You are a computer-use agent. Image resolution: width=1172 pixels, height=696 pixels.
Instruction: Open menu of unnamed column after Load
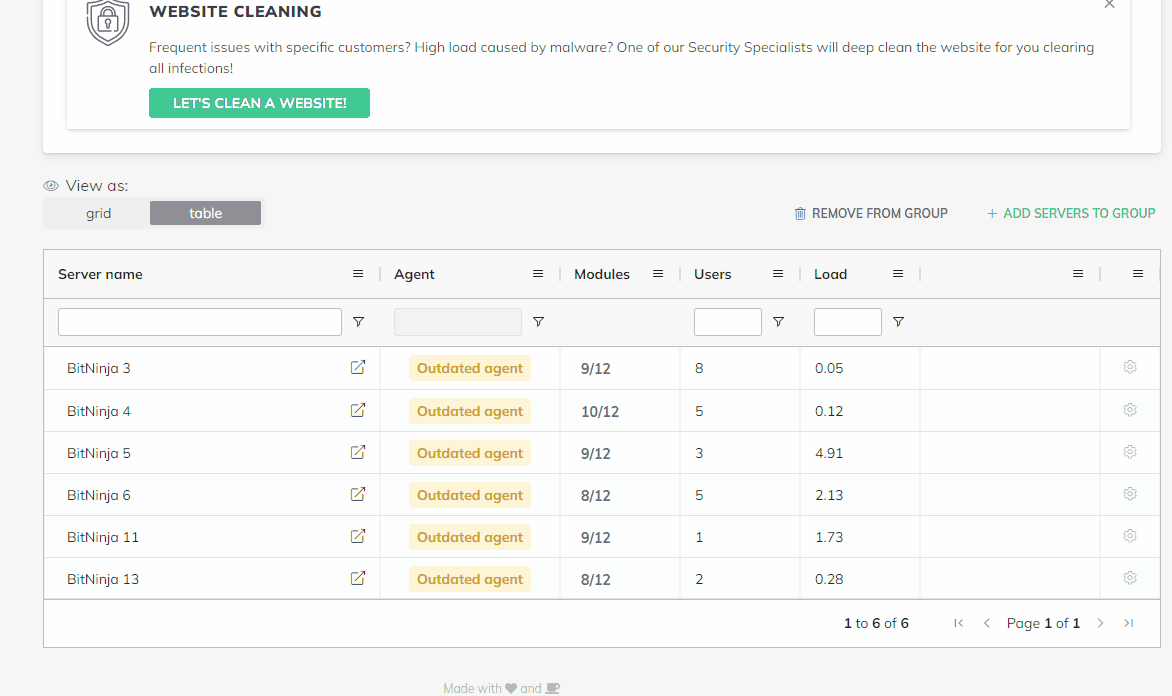pos(1078,274)
